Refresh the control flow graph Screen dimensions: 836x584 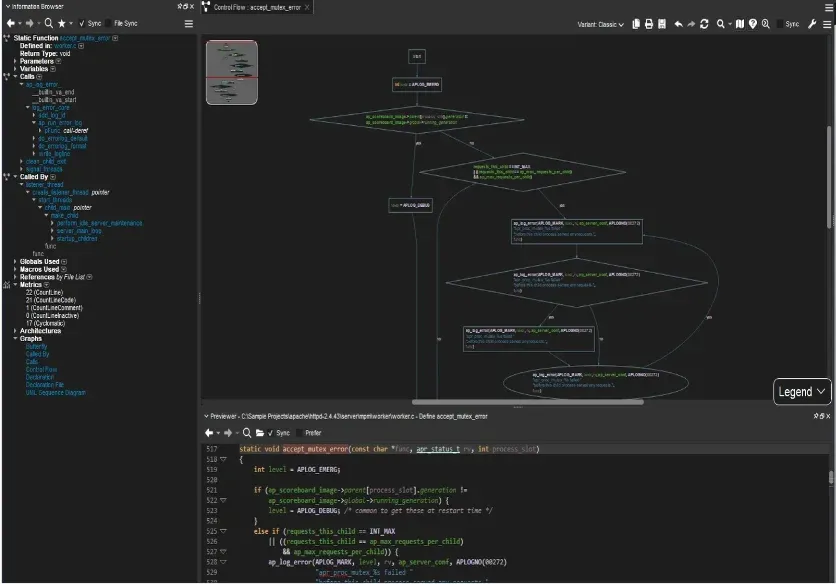[x=704, y=24]
